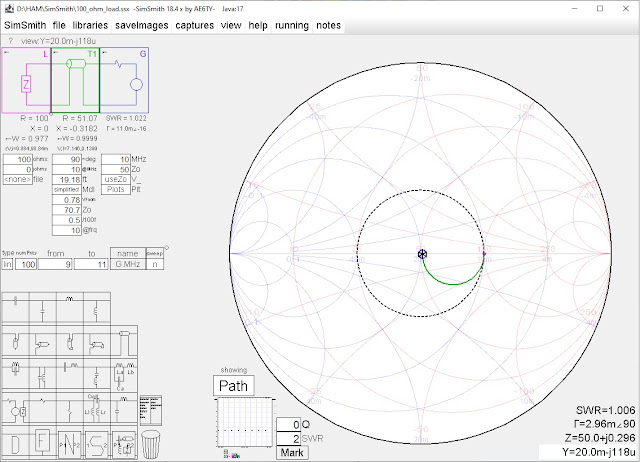Open the file menu
The image size is (640, 462).
(x=59, y=25)
